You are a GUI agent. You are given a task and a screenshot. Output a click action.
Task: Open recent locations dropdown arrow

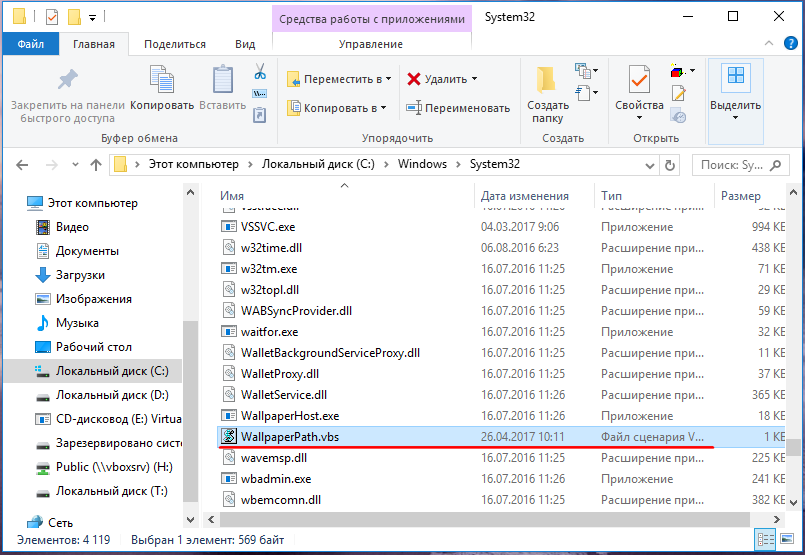(x=75, y=165)
